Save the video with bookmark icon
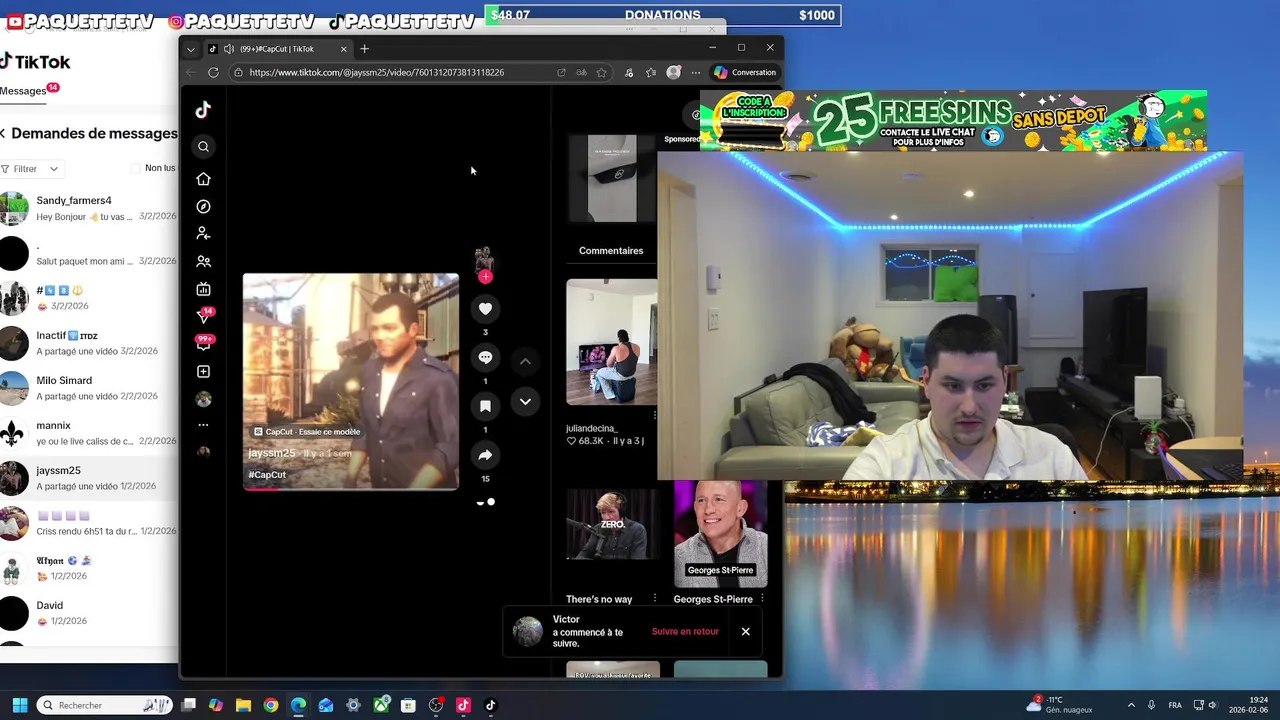This screenshot has height=720, width=1280. pos(485,406)
